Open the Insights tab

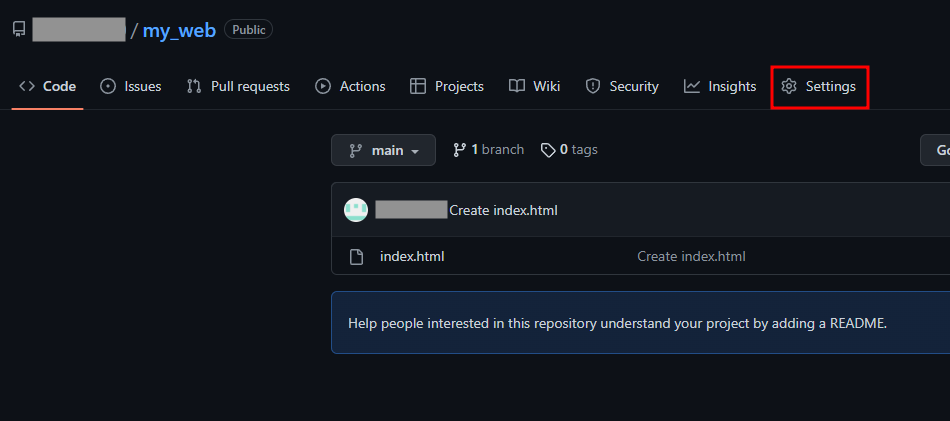click(x=720, y=87)
